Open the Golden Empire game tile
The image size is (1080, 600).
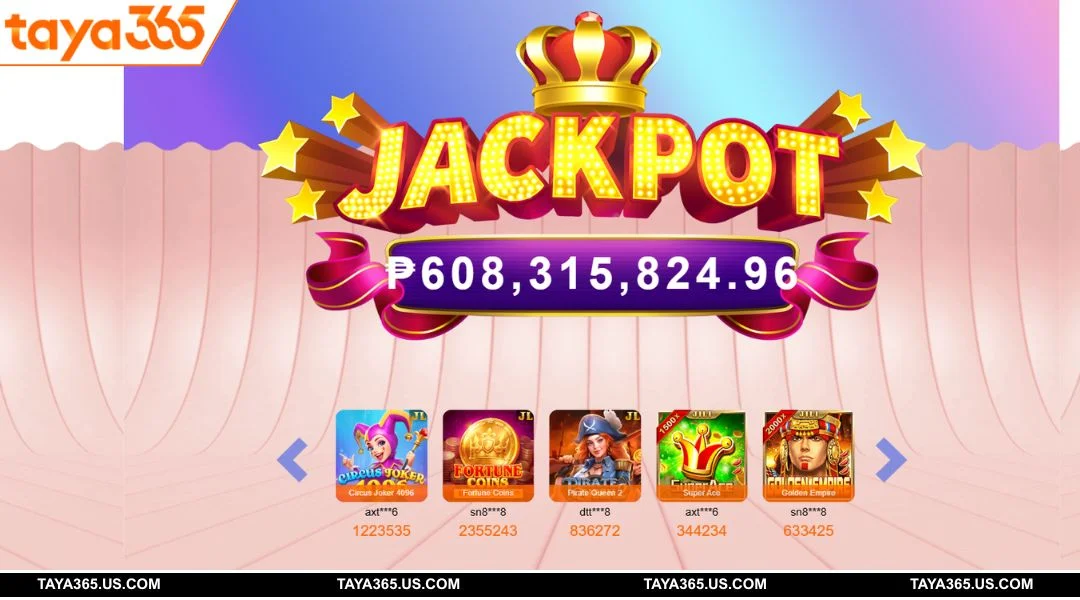point(809,455)
